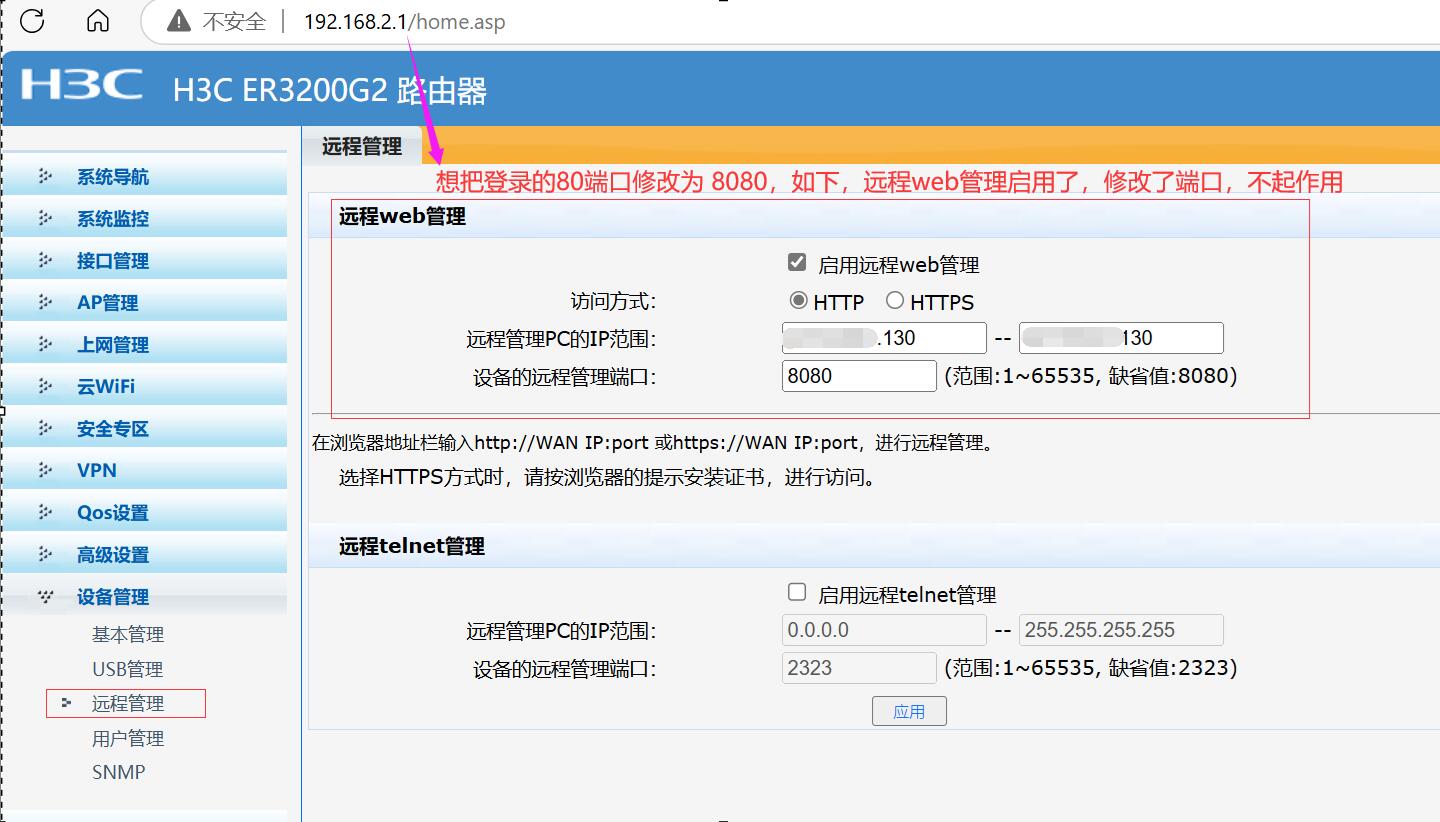Click the arrow icon beside Qos设置
This screenshot has height=822, width=1440.
(45, 512)
